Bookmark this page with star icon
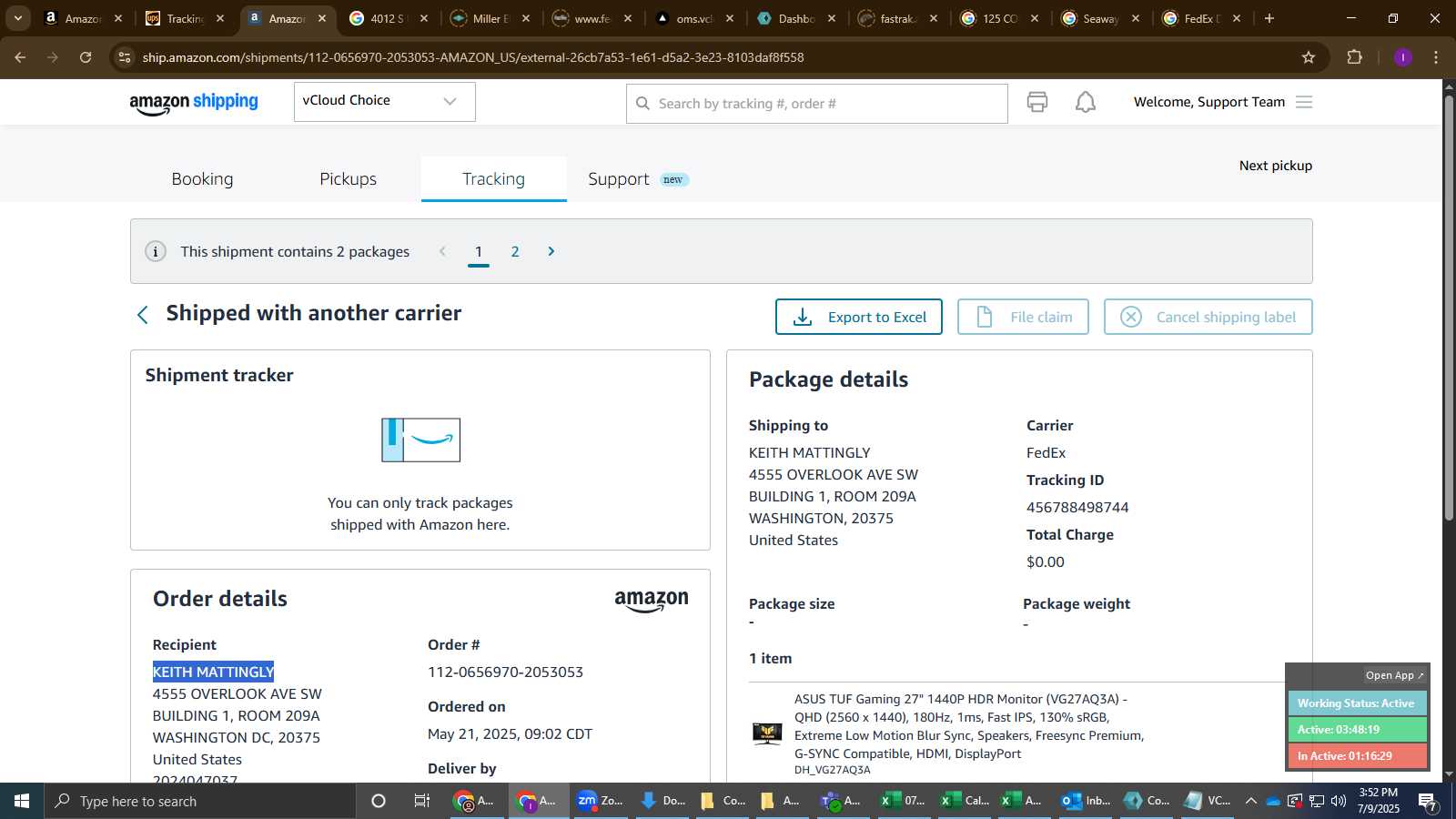The height and width of the screenshot is (819, 1456). (x=1309, y=57)
